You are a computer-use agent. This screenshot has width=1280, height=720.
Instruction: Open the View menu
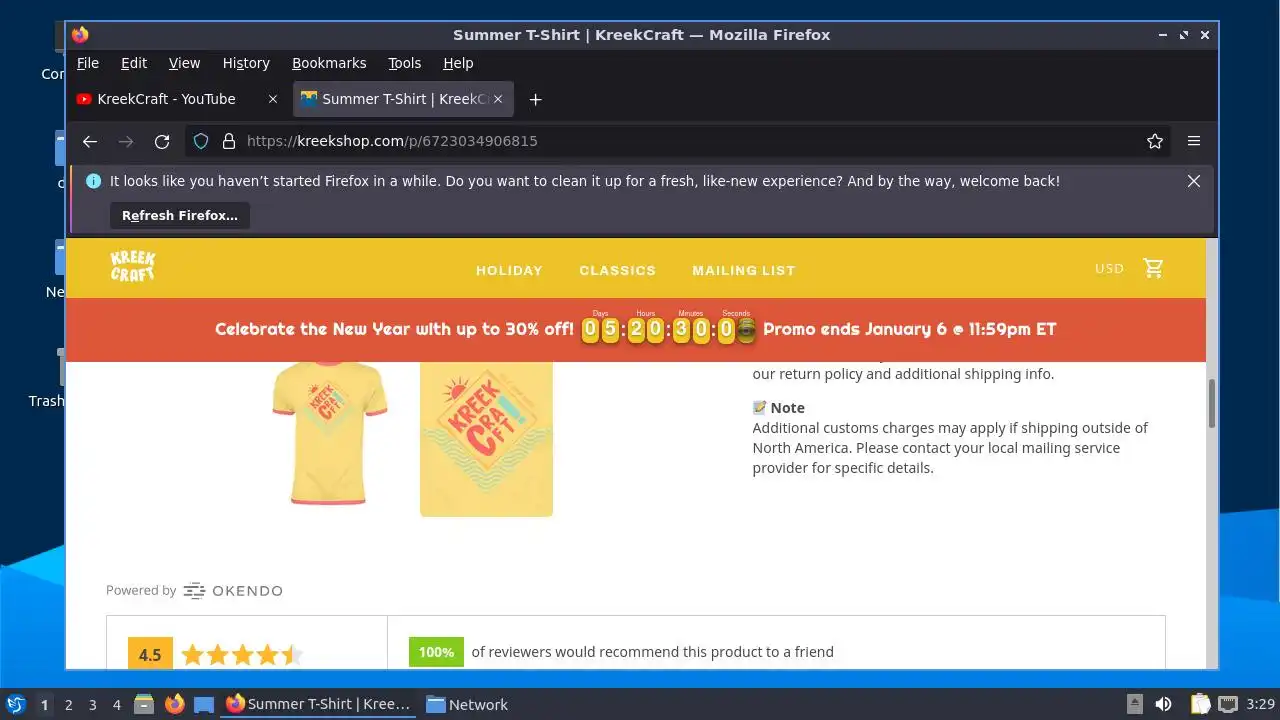click(x=184, y=63)
